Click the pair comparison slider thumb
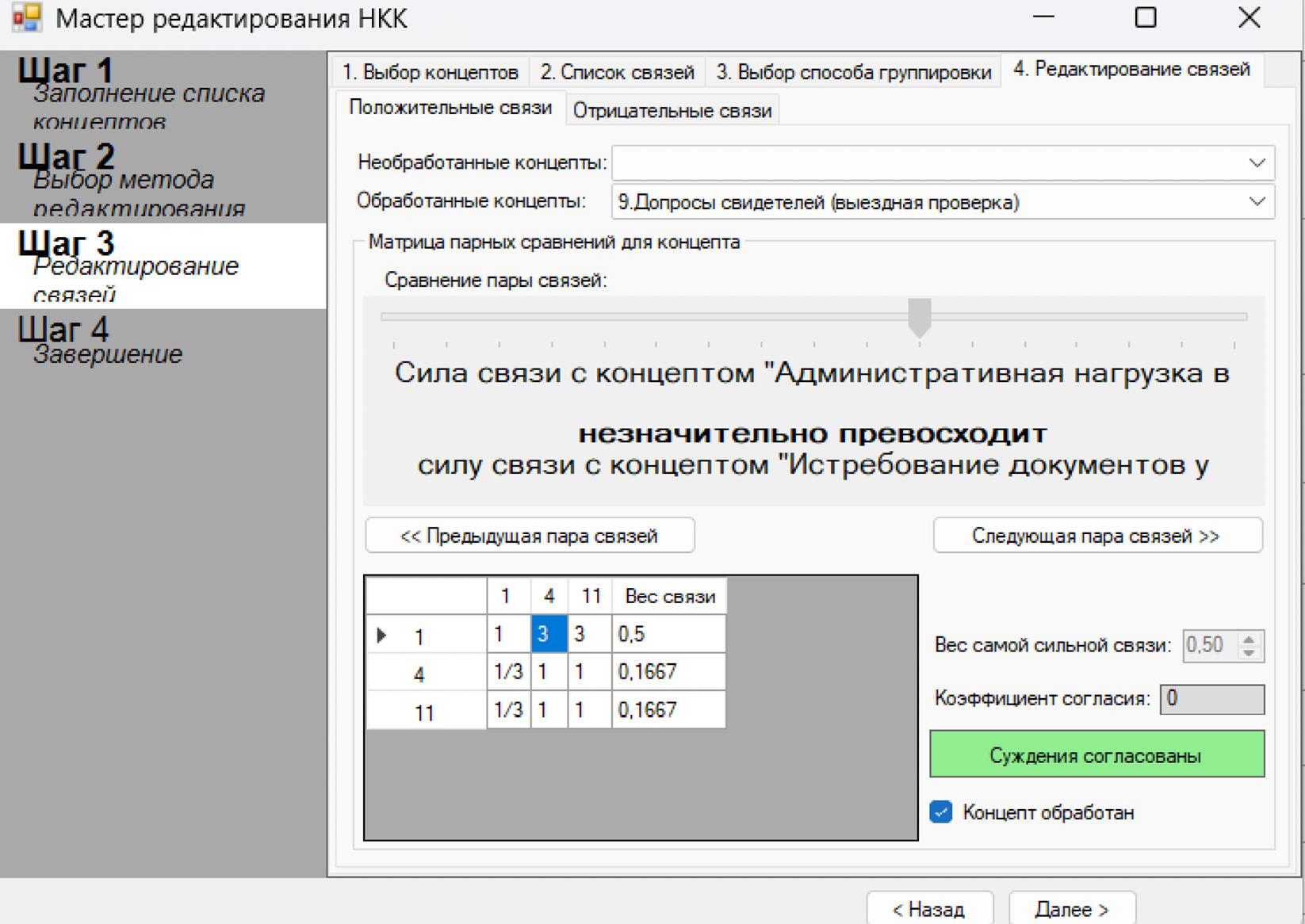The width and height of the screenshot is (1305, 924). click(x=919, y=317)
